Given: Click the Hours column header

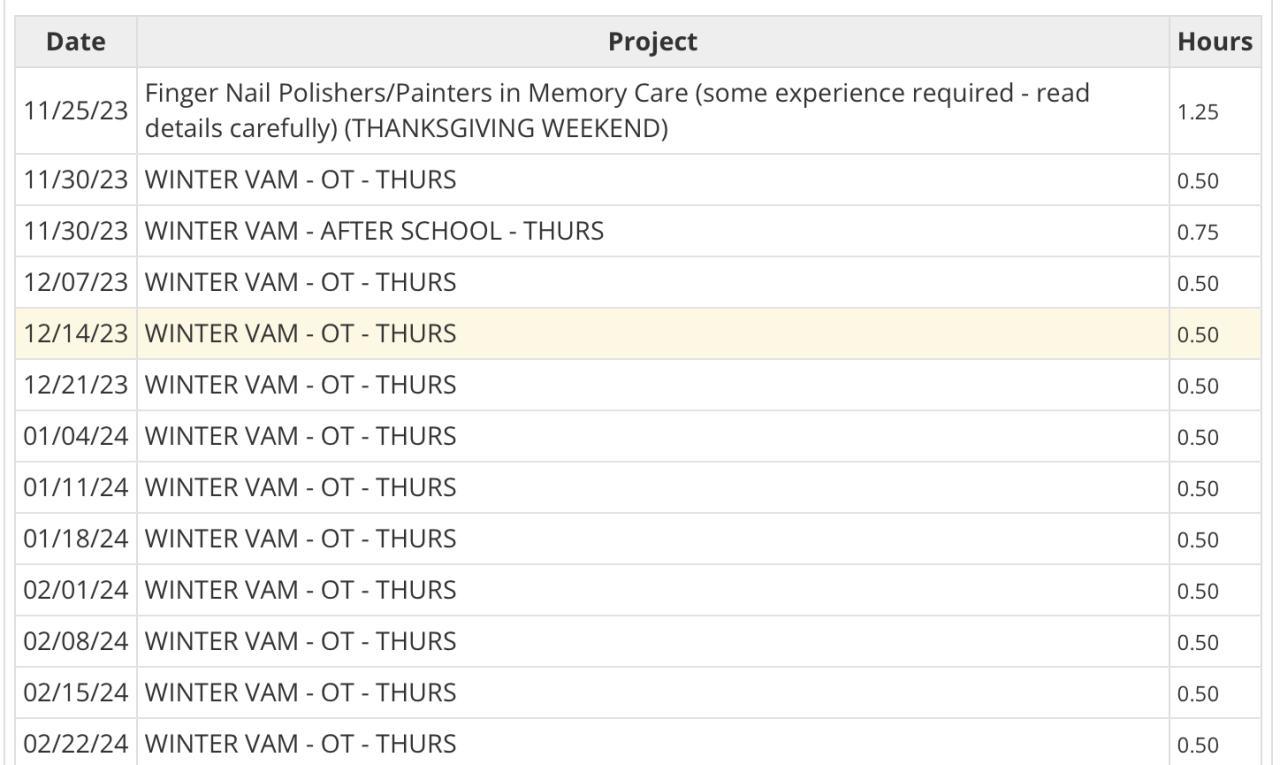Looking at the screenshot, I should [1214, 42].
